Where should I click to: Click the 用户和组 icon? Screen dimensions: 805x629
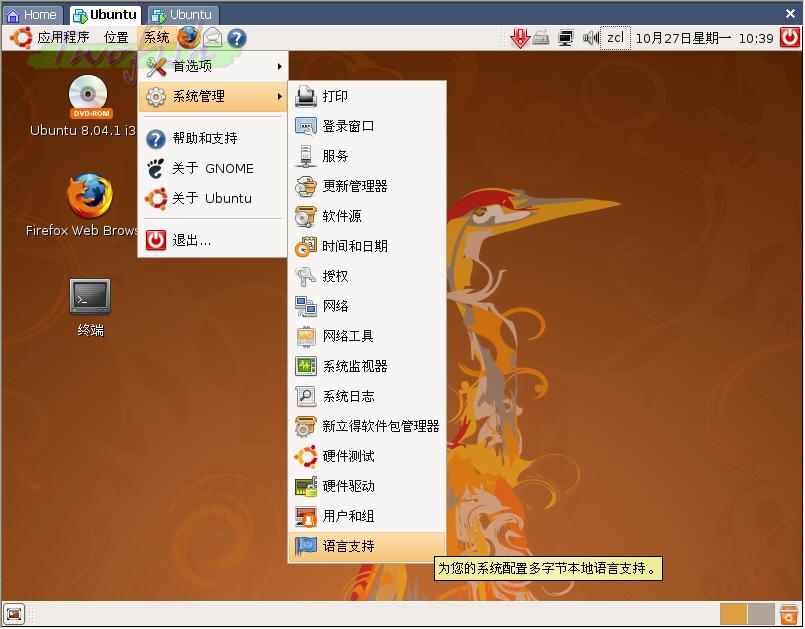[x=306, y=517]
